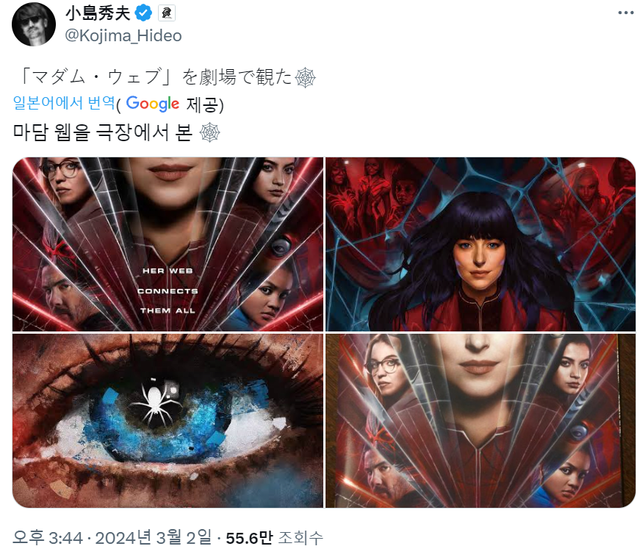Click the display name 小島秀夫
The height and width of the screenshot is (552, 640).
tap(98, 14)
